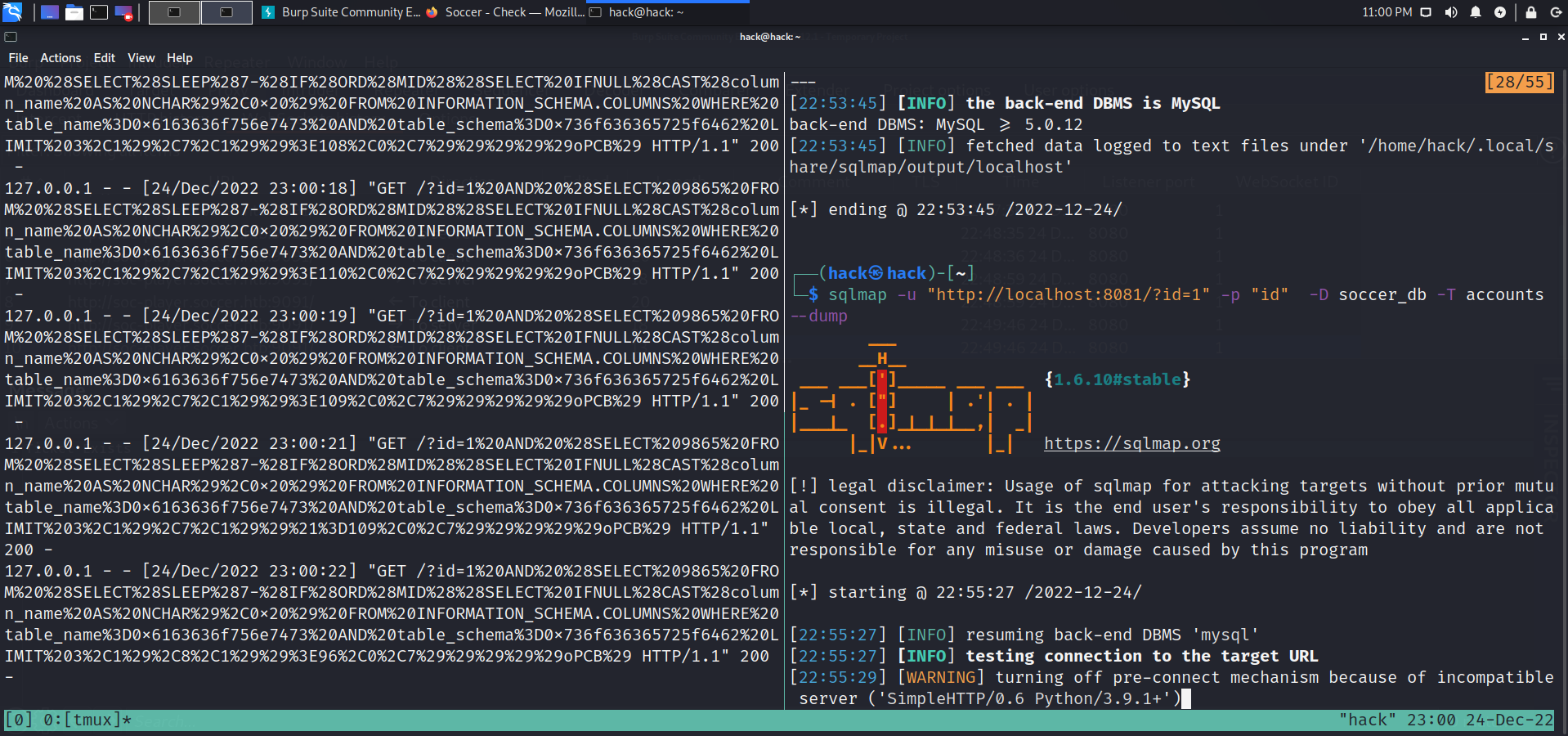Click the Burp Suite taskbar icon
Viewport: 1568px width, 736px height.
pyautogui.click(x=268, y=12)
